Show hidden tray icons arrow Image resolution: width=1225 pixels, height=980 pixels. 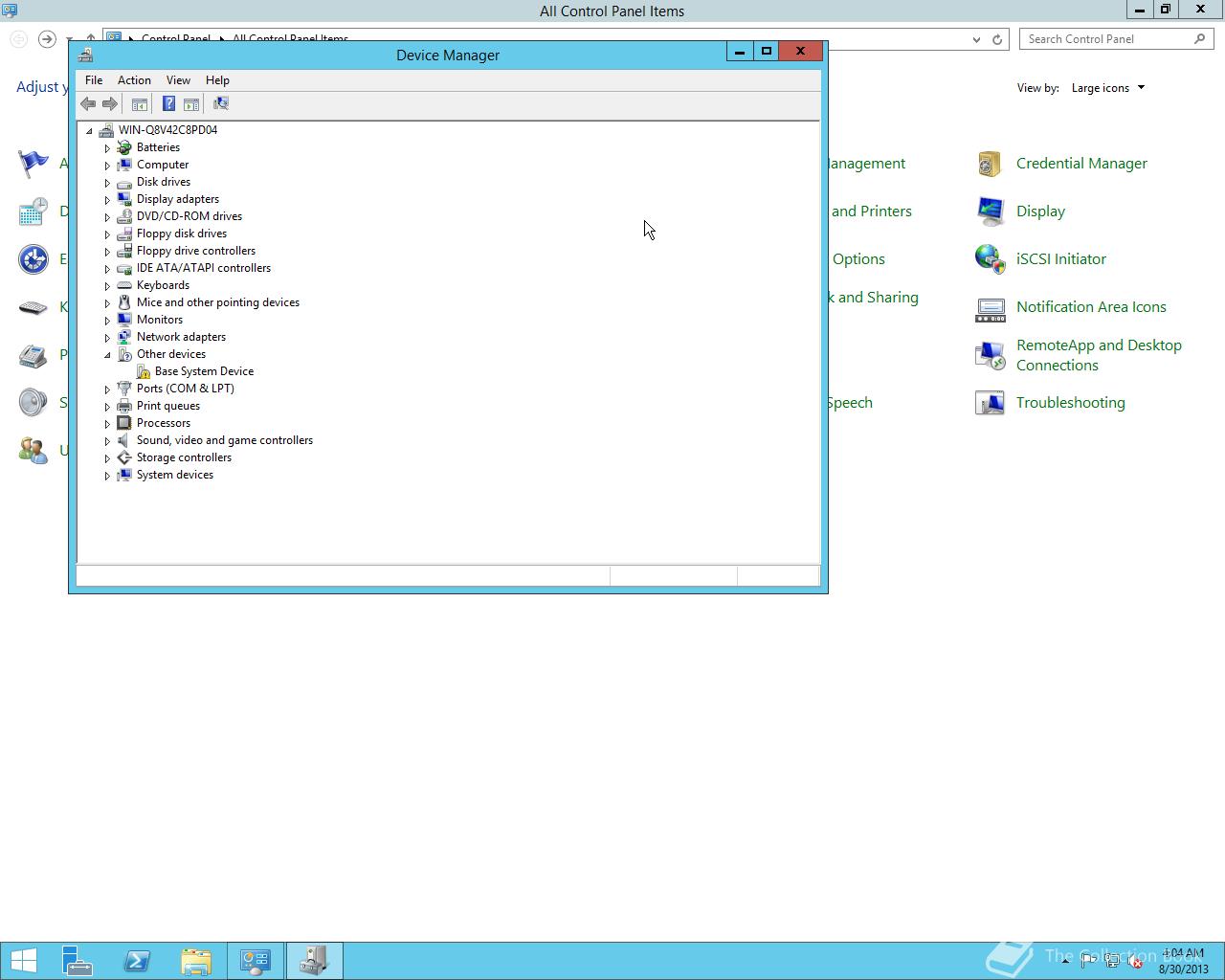tap(1065, 961)
